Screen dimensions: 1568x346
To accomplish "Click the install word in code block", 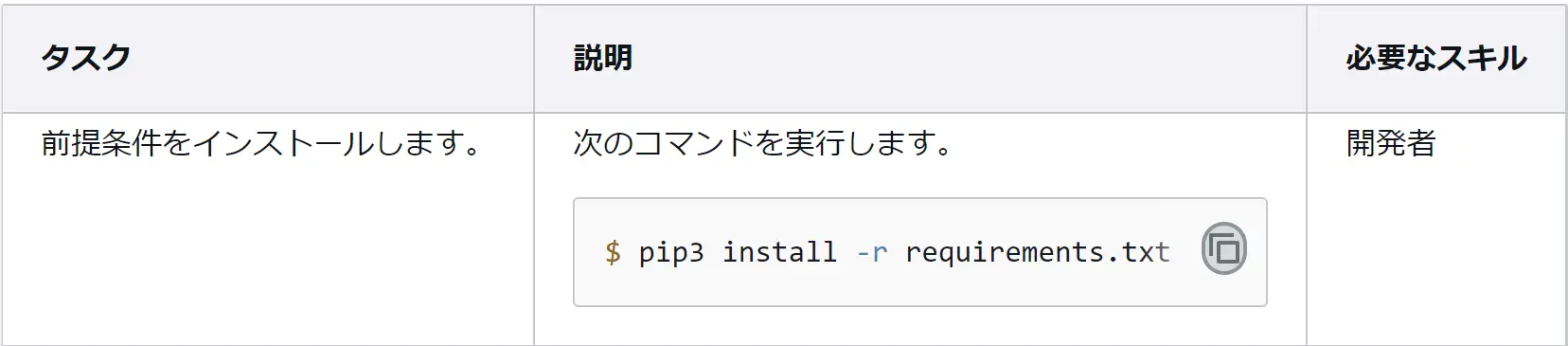I will point(779,252).
